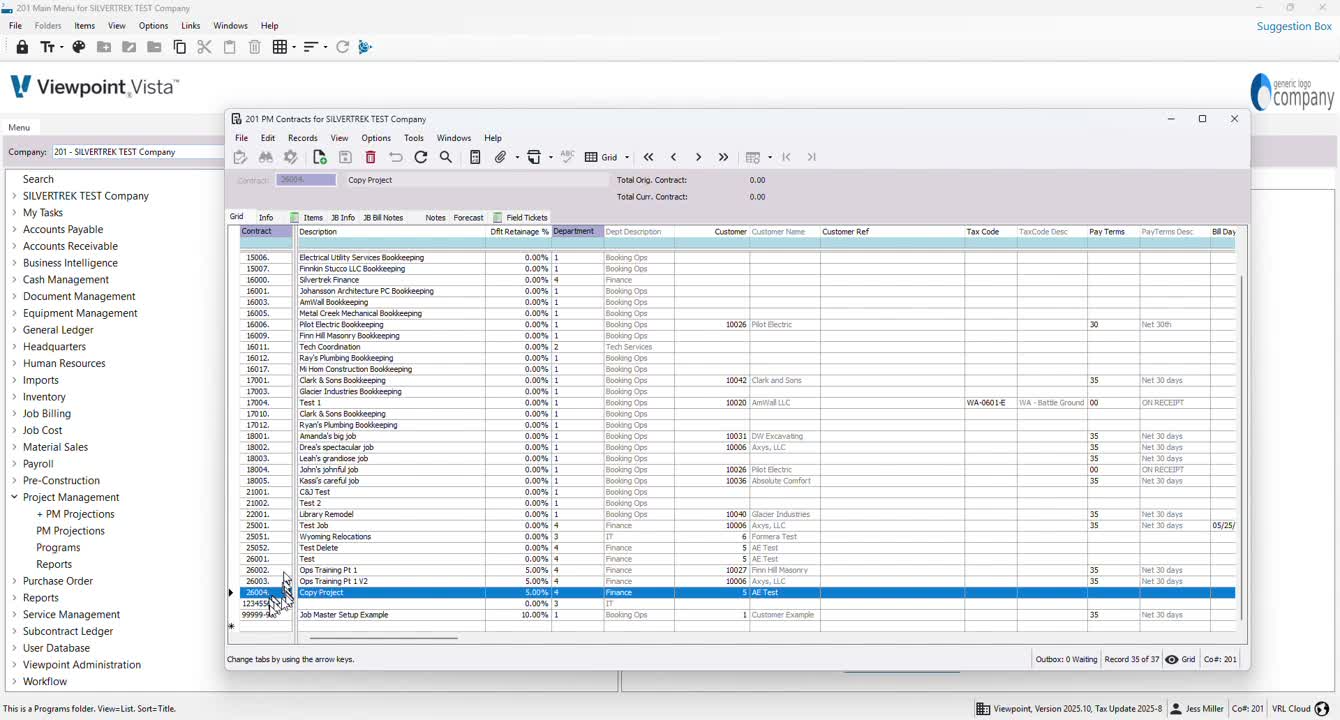Image resolution: width=1340 pixels, height=720 pixels.
Task: Expand the Viewpoint Administration tree node
Action: coord(14,665)
